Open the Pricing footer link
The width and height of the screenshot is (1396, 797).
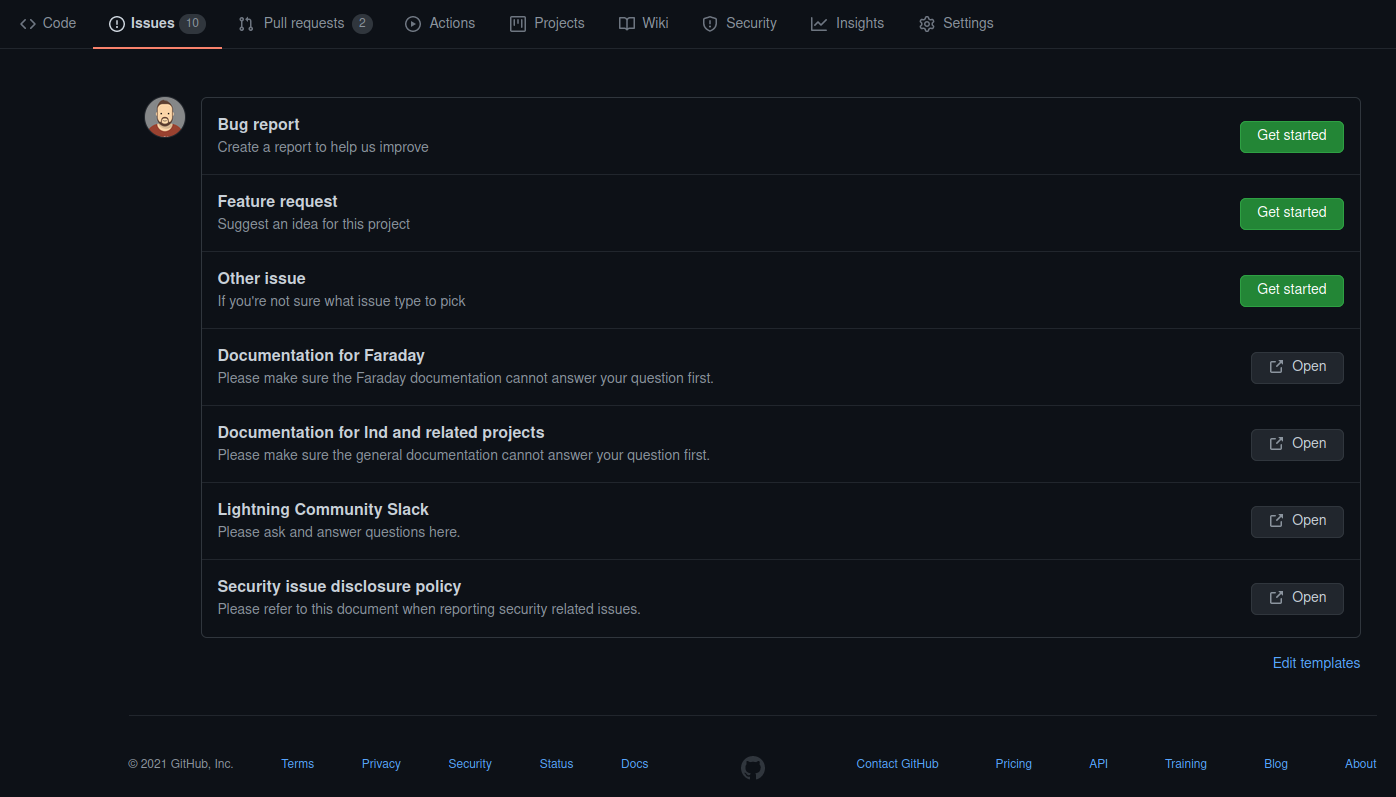[x=1013, y=764]
